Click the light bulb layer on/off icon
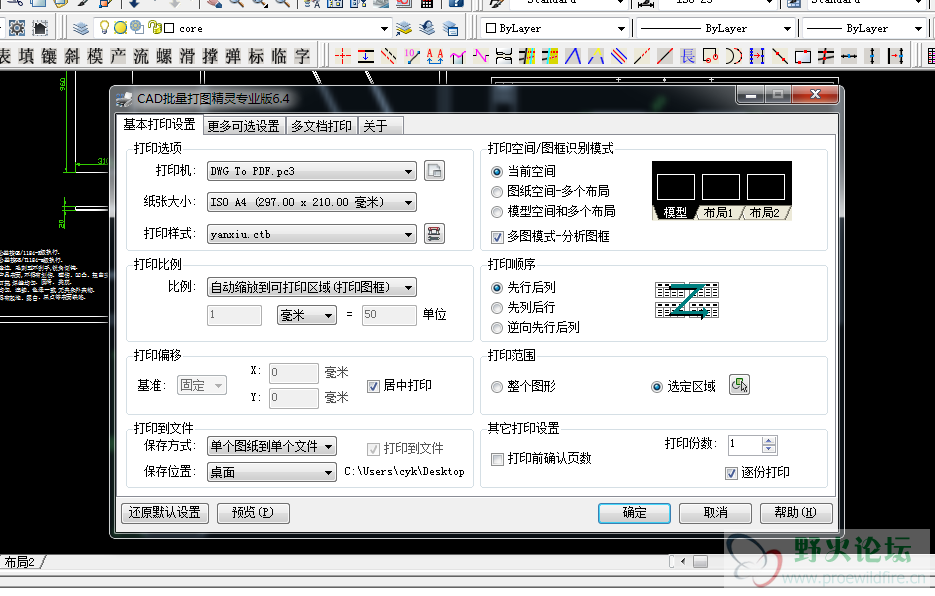The height and width of the screenshot is (596, 935). [x=104, y=27]
